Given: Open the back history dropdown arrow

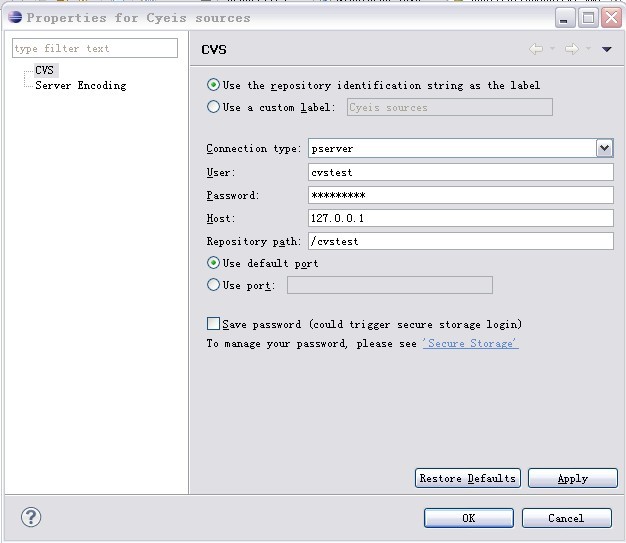Looking at the screenshot, I should (x=551, y=49).
